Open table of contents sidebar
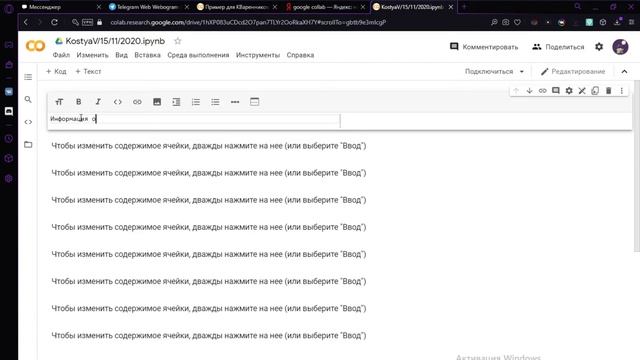This screenshot has height=360, width=640. (x=28, y=77)
